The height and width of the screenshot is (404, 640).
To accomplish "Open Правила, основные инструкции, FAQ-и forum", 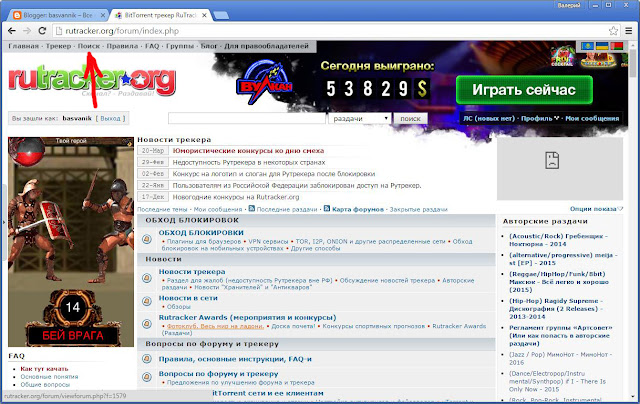I will [235, 359].
